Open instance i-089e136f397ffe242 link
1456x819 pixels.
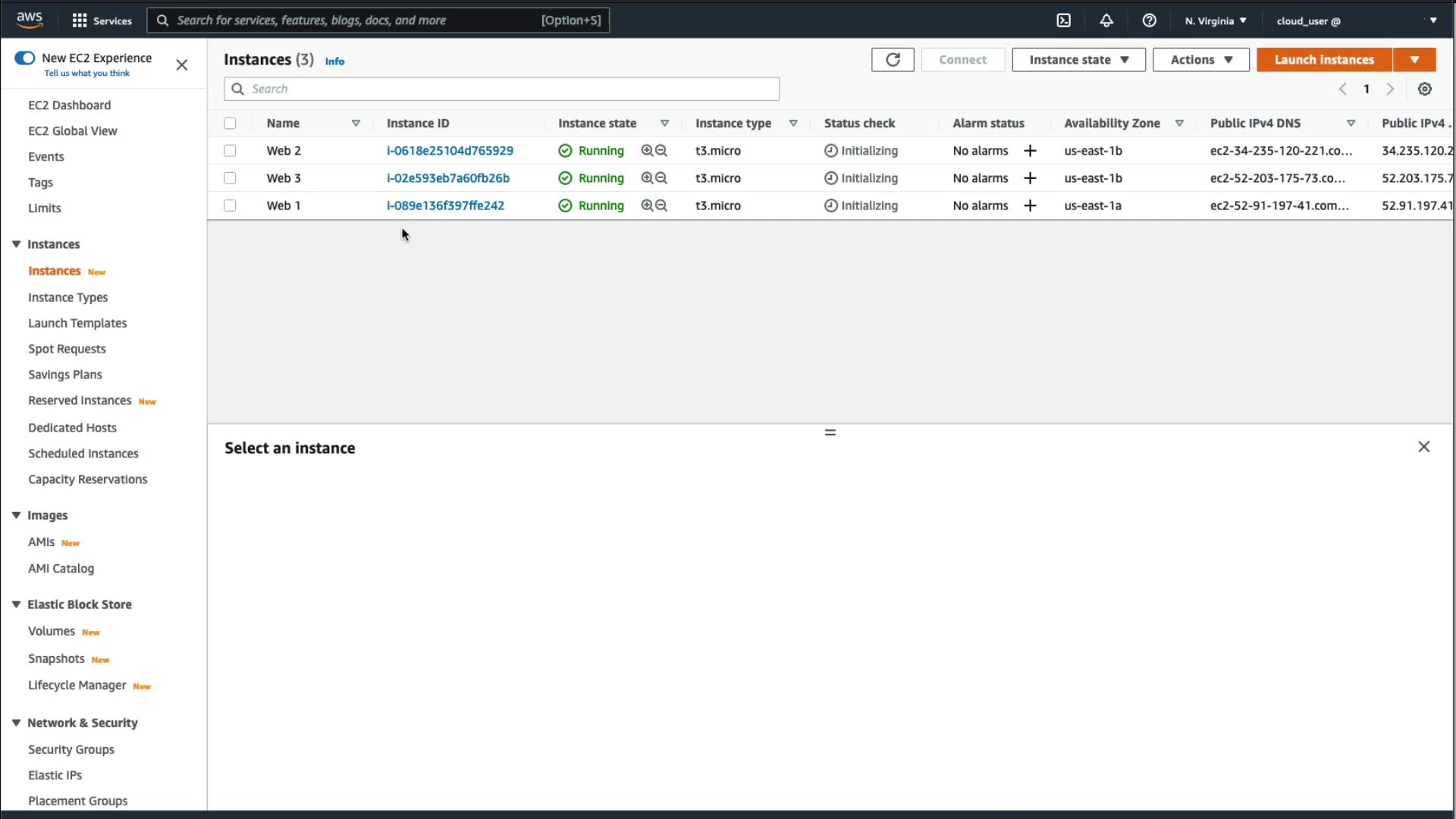pos(445,206)
